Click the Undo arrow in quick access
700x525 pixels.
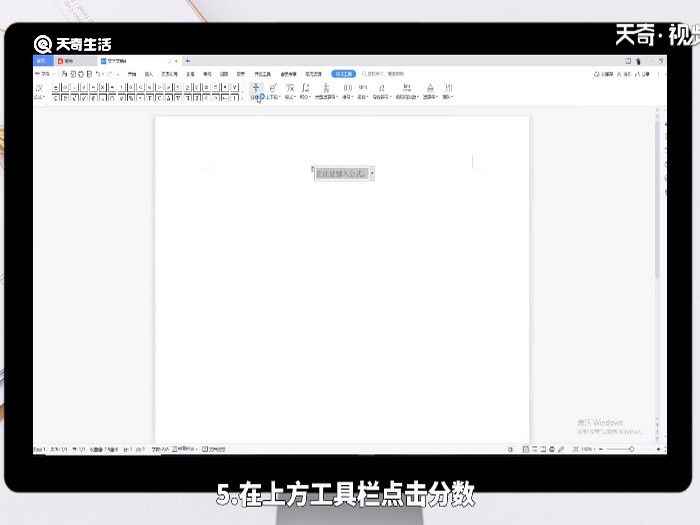98,74
